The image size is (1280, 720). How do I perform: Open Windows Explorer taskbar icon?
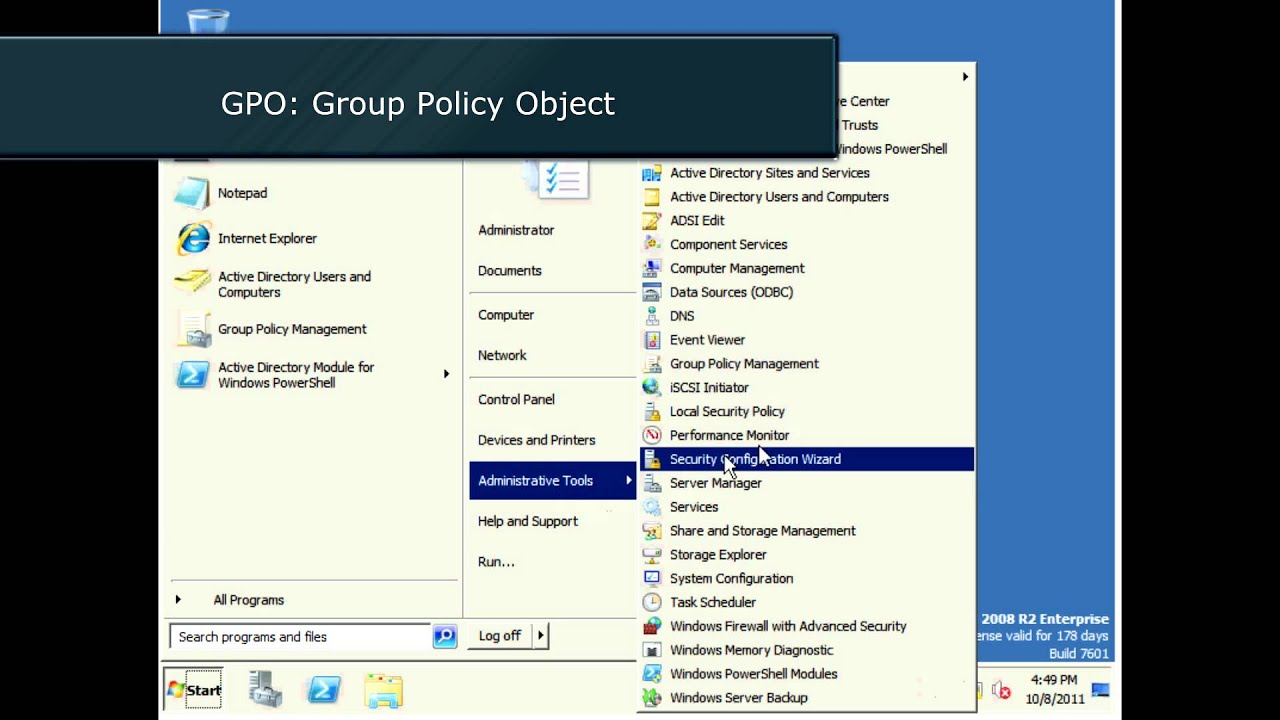(383, 690)
